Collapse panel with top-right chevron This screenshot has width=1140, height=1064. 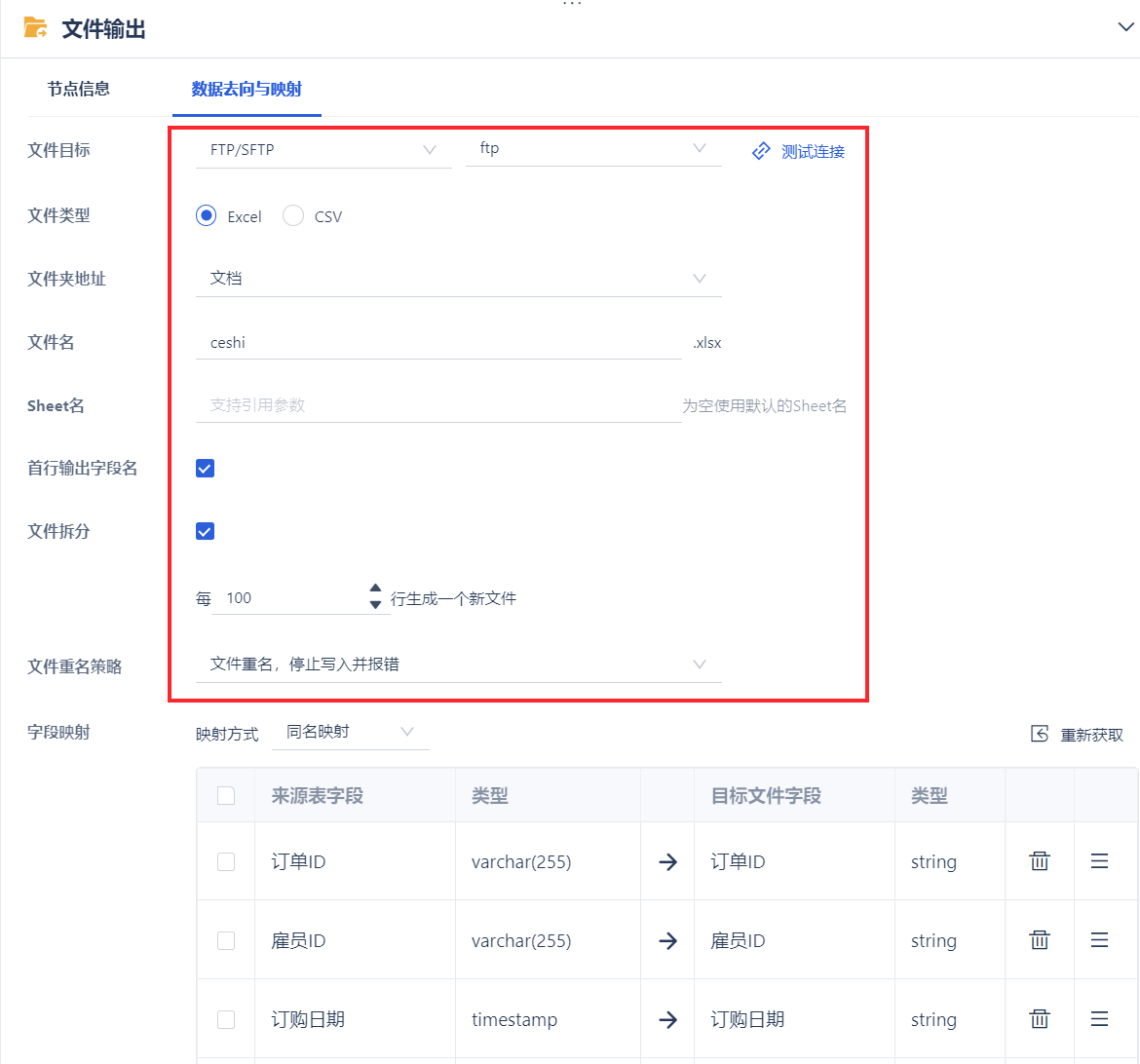point(1125,27)
